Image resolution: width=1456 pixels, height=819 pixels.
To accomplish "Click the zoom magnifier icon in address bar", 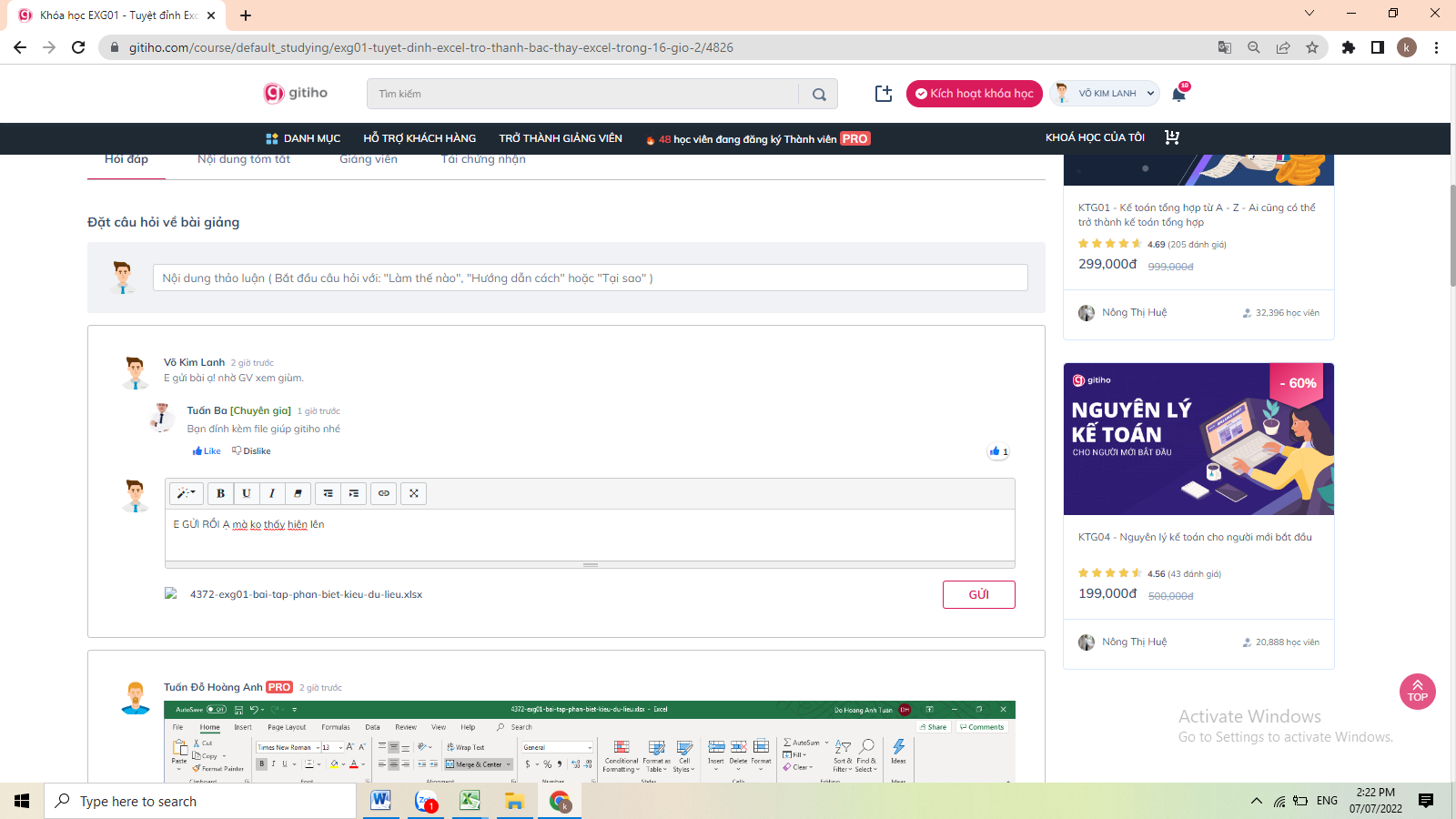I will 1254,47.
